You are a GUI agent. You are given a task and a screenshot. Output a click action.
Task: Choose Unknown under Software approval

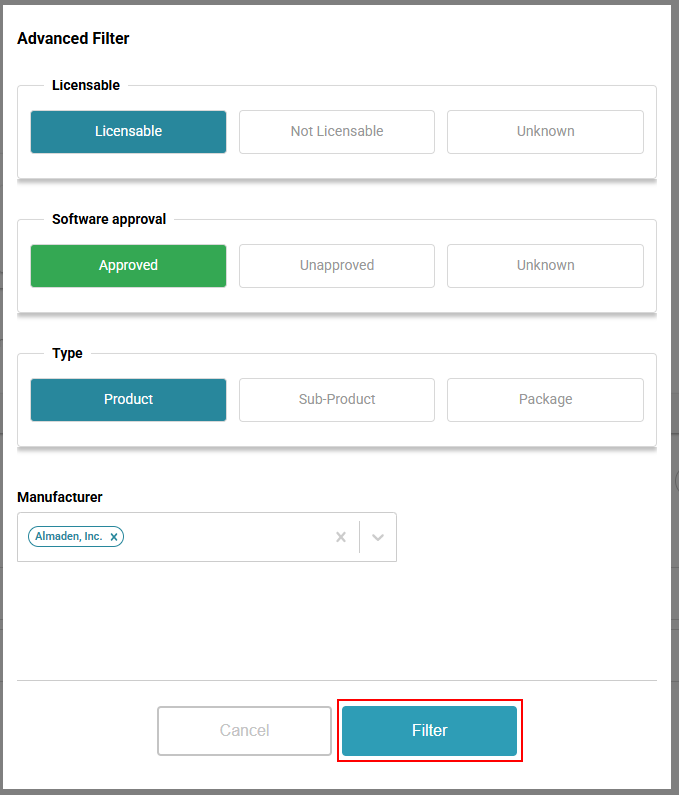click(x=545, y=265)
